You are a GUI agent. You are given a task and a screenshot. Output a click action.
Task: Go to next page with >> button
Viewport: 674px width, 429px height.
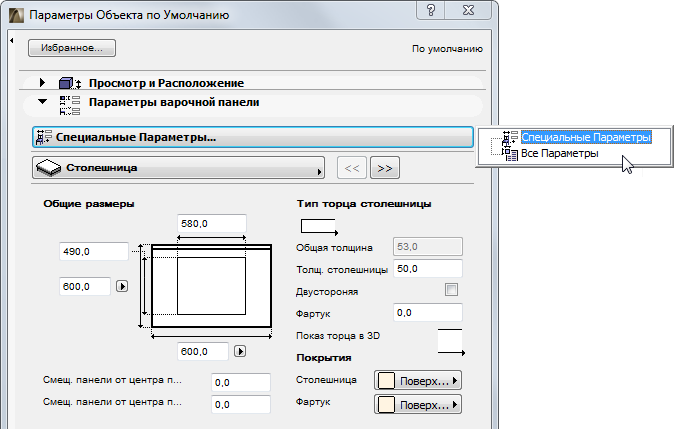click(x=385, y=168)
